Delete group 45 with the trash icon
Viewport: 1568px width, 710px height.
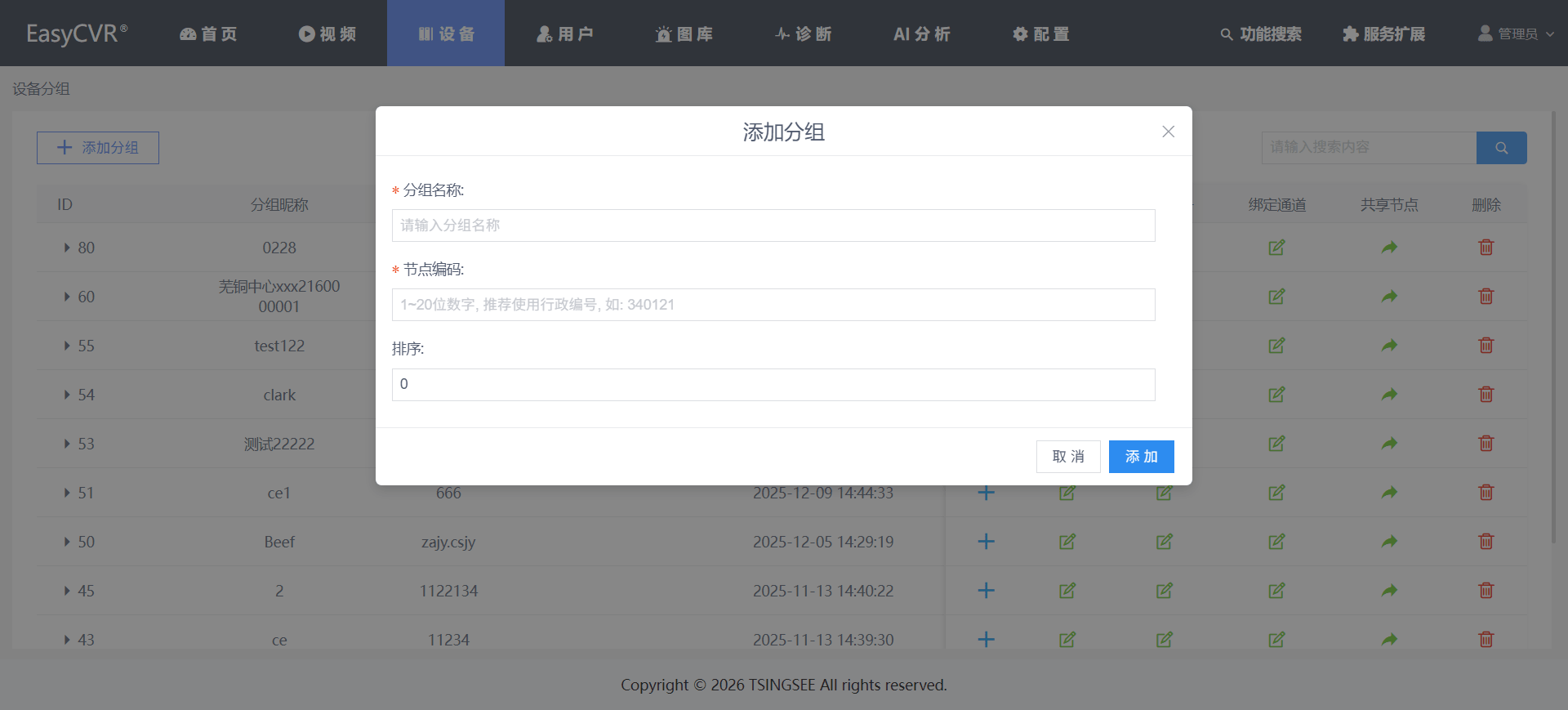[x=1486, y=591]
